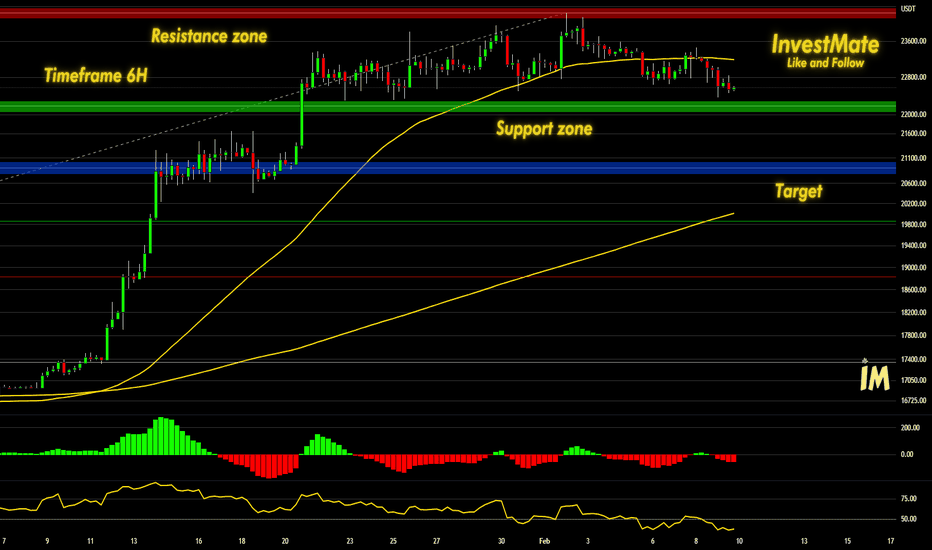Click the 22000.00 price axis value
Image resolution: width=932 pixels, height=550 pixels.
914,114
